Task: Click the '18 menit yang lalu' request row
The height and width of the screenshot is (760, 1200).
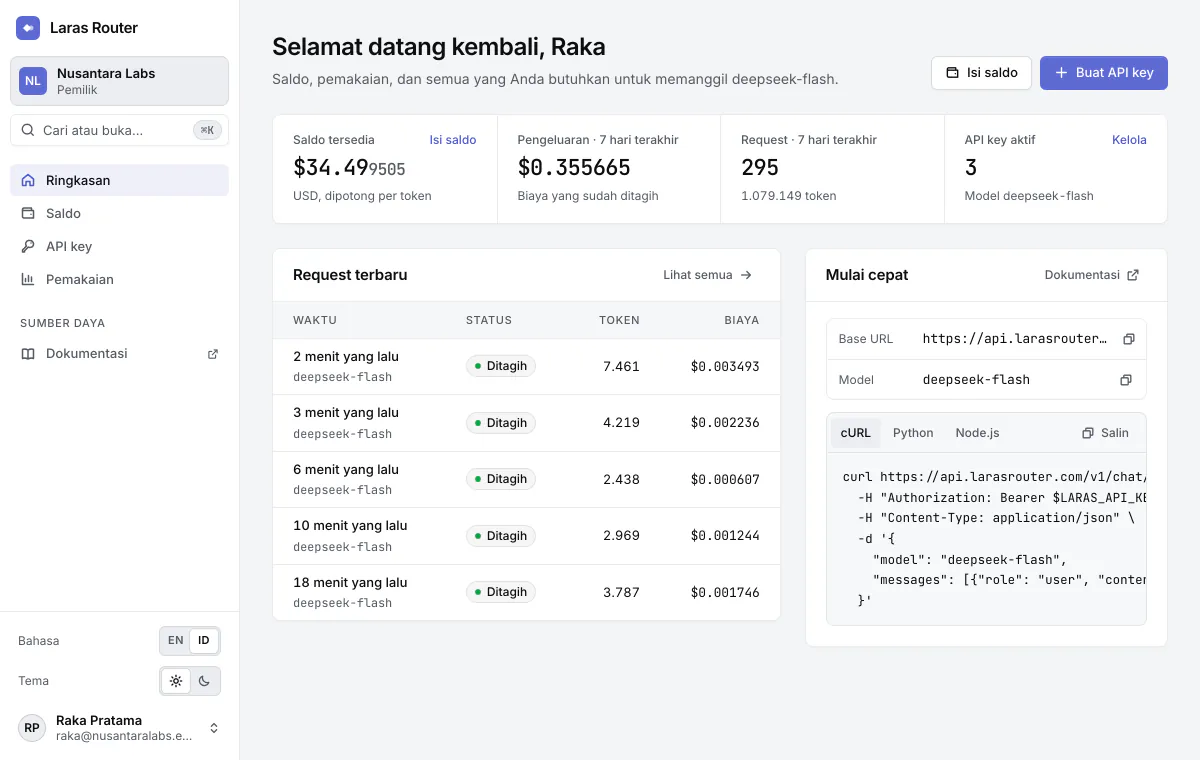Action: click(x=526, y=592)
